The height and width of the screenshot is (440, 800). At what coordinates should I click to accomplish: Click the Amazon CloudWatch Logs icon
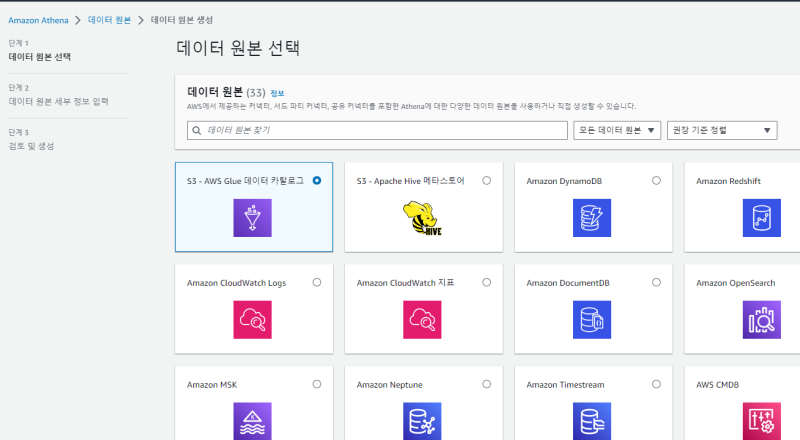(x=252, y=319)
